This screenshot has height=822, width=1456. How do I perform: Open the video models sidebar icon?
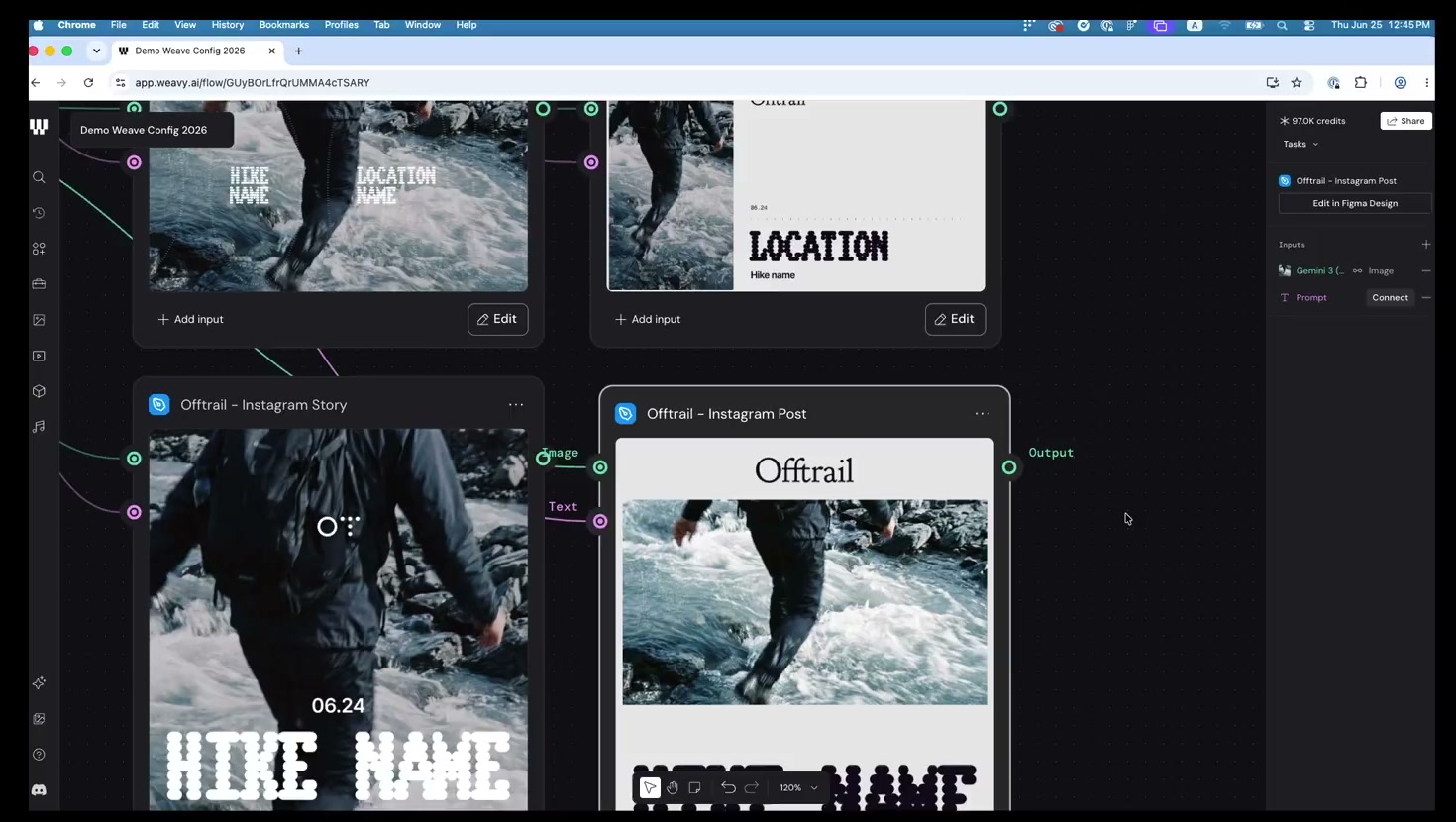[39, 356]
